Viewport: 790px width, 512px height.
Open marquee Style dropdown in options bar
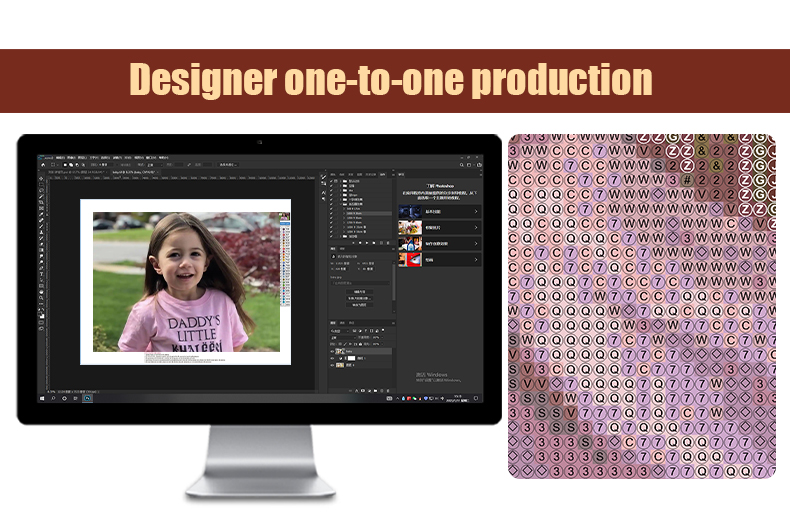point(155,165)
